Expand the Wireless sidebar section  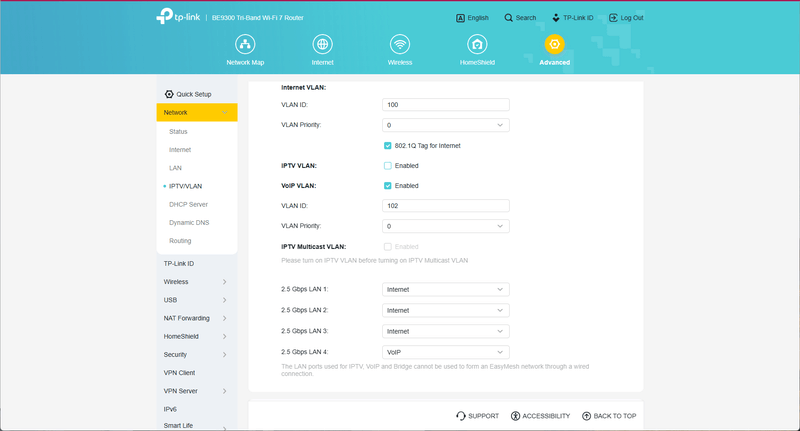pos(197,282)
